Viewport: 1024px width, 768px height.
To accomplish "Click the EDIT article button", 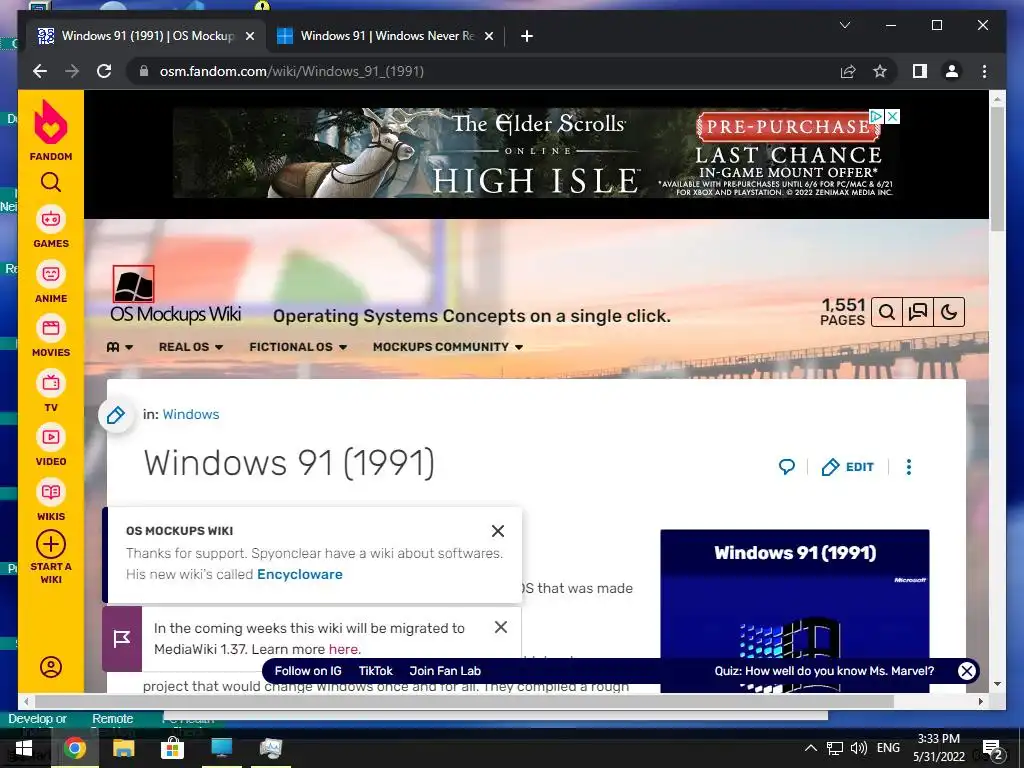I will pos(848,466).
